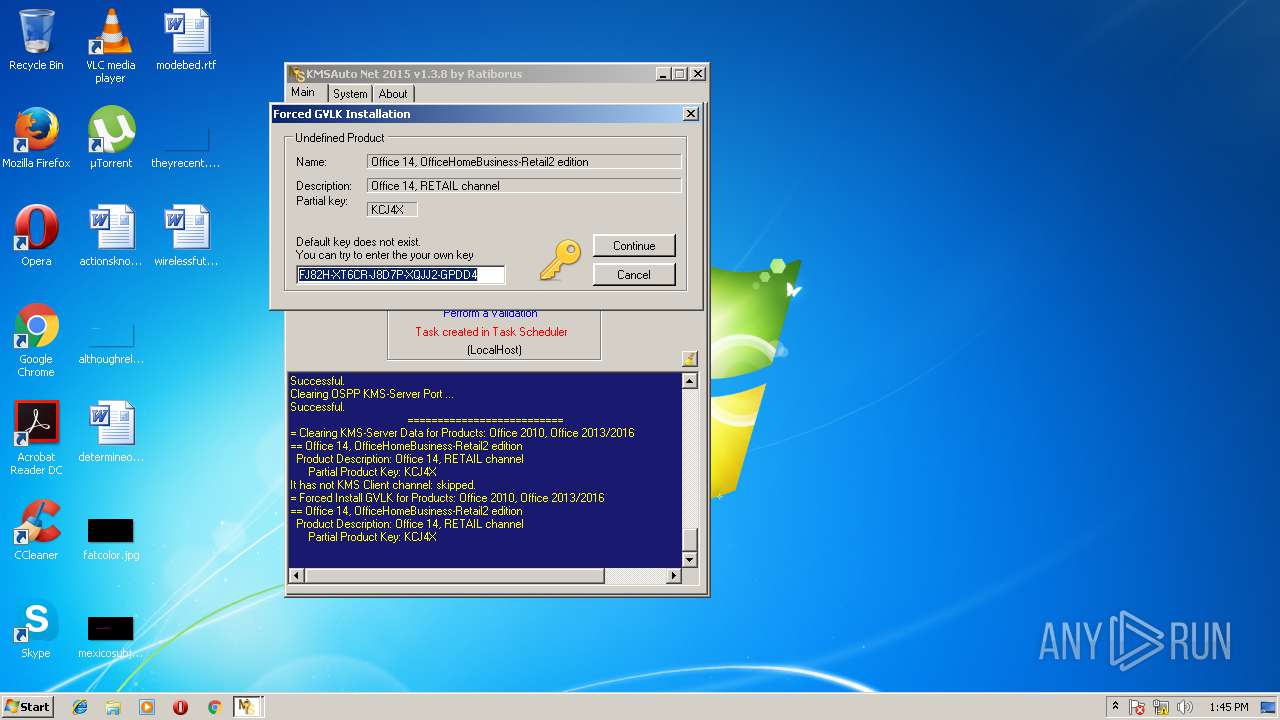This screenshot has height=720, width=1280.
Task: Click the log scroll up arrow
Action: point(689,381)
